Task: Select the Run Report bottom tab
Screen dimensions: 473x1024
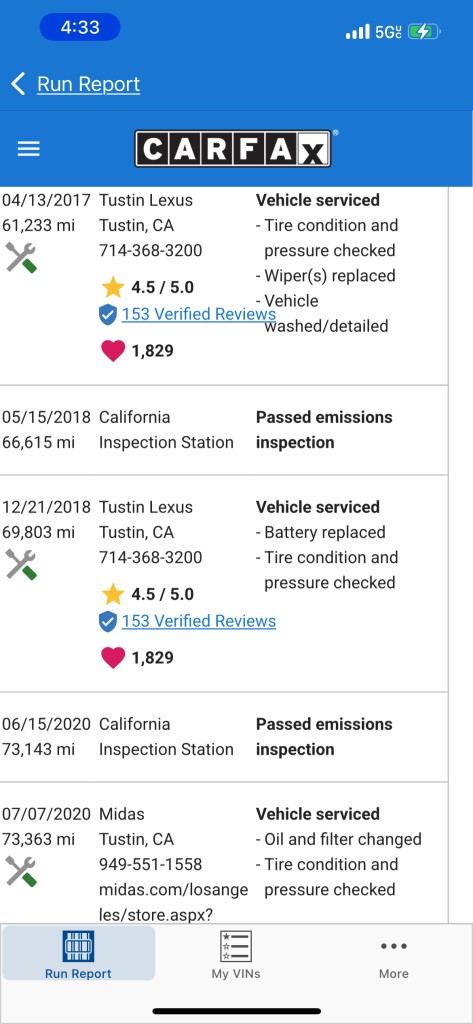Action: coord(78,954)
